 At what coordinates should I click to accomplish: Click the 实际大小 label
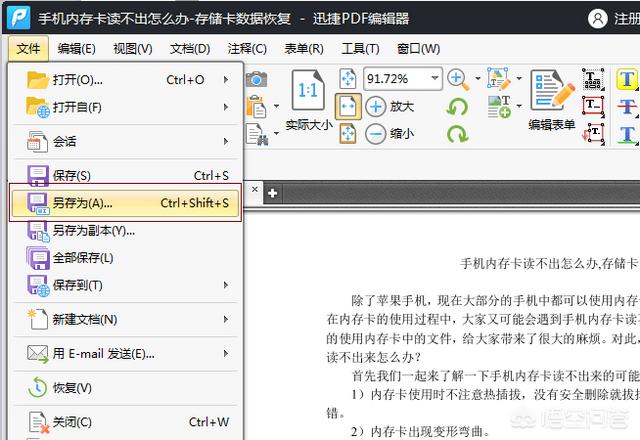point(309,124)
